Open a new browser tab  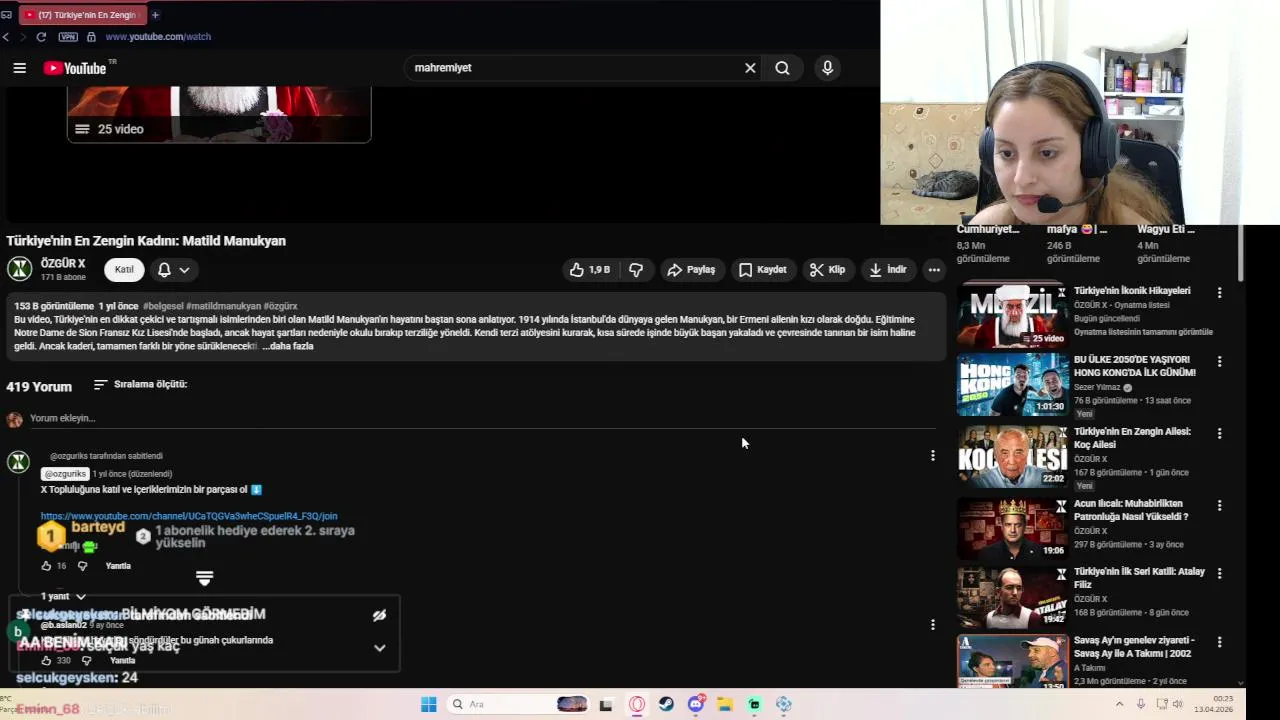(x=155, y=15)
